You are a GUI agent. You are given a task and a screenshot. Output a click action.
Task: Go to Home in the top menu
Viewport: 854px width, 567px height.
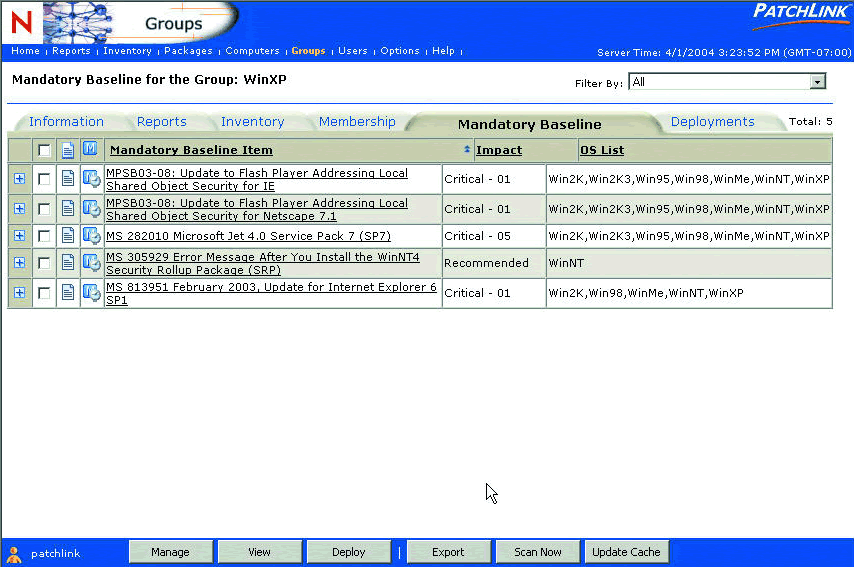pos(25,51)
